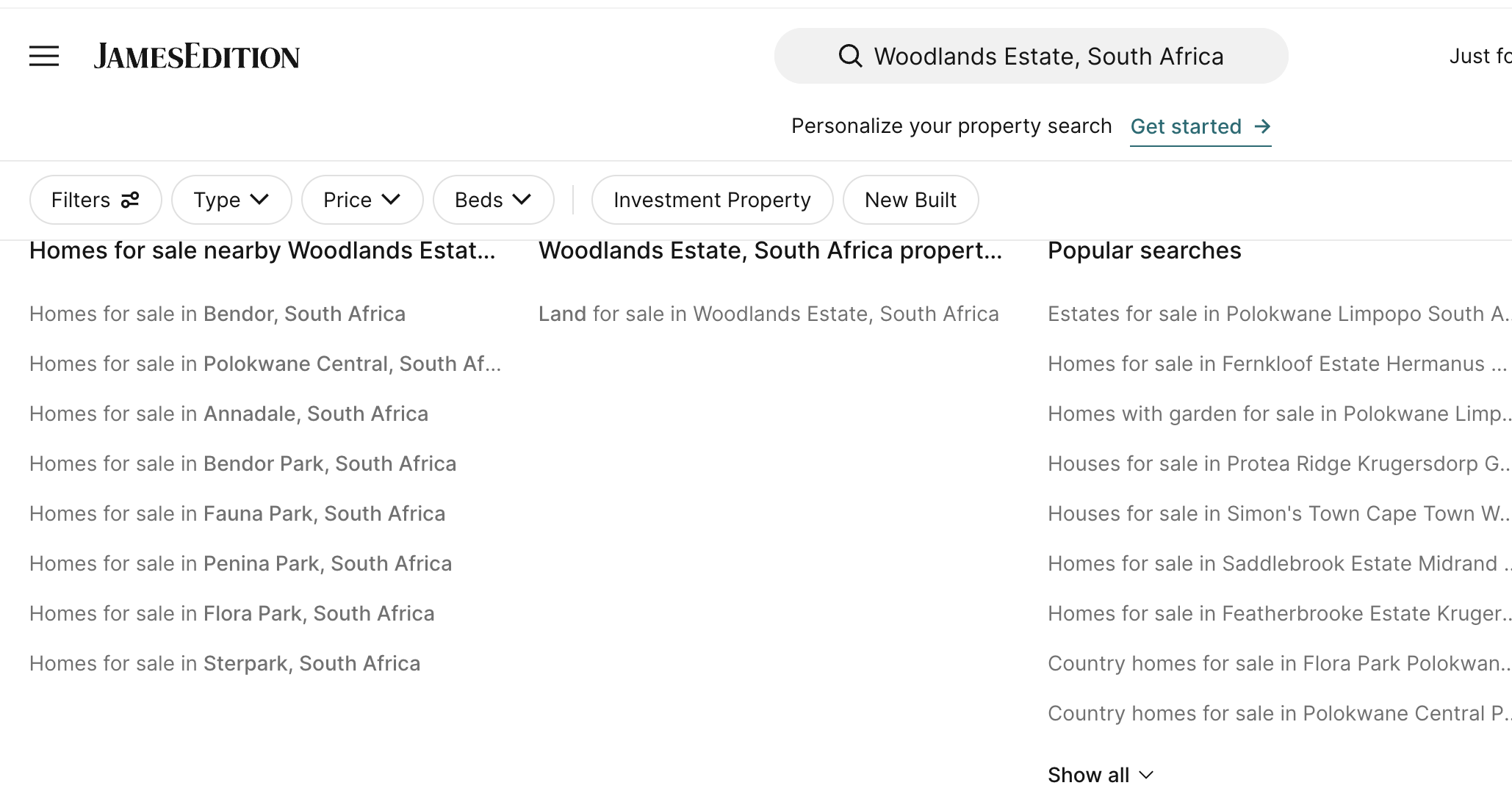Open Houses for sale in Protea Ridge
The width and height of the screenshot is (1512, 802).
tap(1279, 463)
